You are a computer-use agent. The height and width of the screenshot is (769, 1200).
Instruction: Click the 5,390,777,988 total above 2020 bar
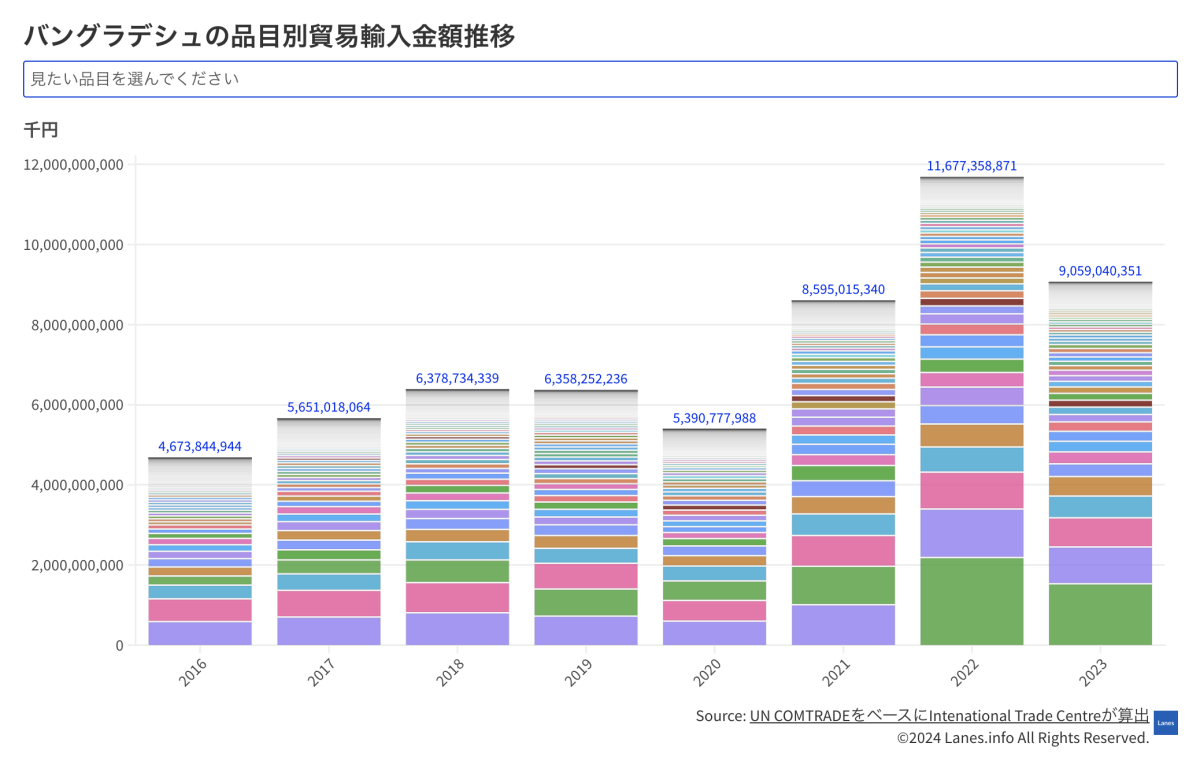click(714, 418)
